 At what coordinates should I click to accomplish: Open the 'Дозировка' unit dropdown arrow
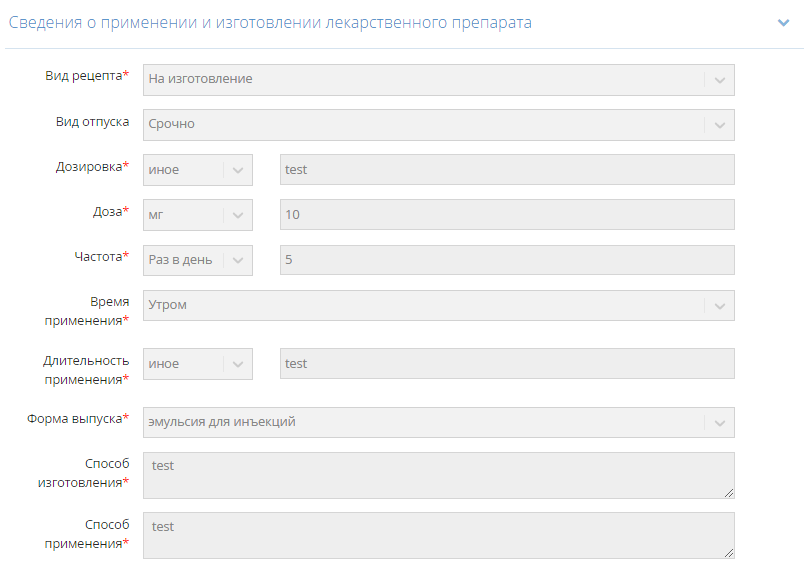(238, 170)
